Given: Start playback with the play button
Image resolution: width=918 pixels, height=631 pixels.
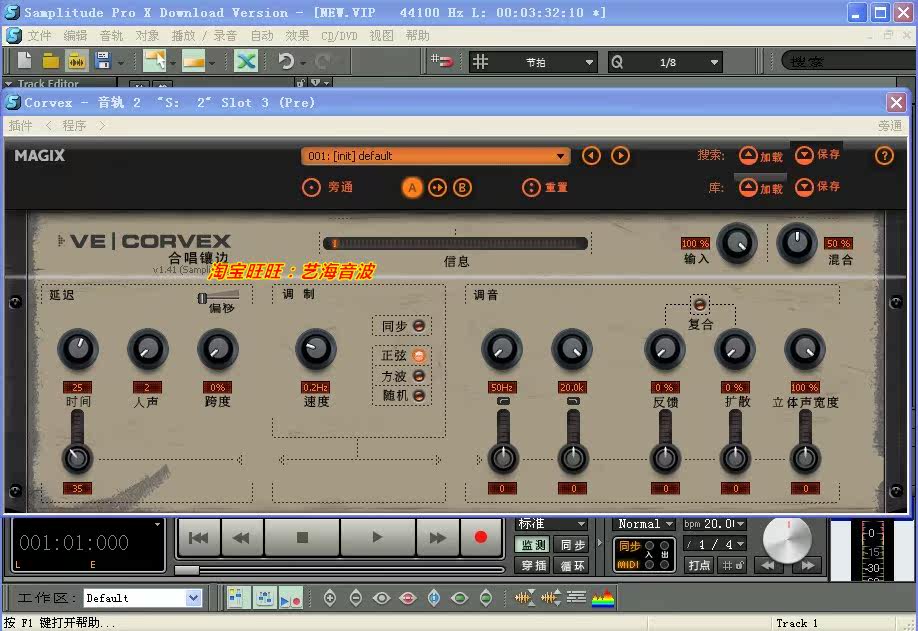Looking at the screenshot, I should pyautogui.click(x=378, y=537).
